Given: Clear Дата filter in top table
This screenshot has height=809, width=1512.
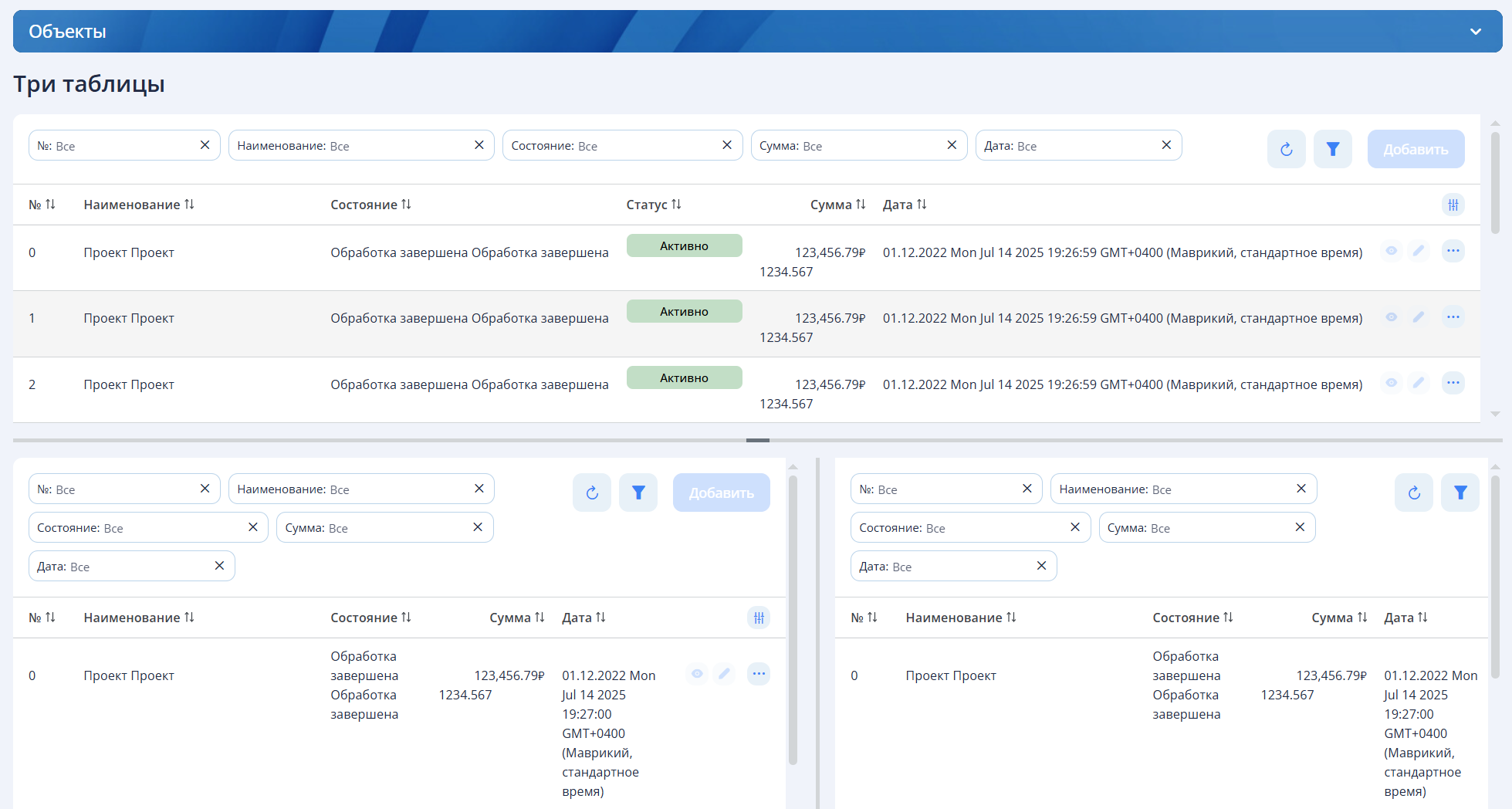Looking at the screenshot, I should [1166, 145].
